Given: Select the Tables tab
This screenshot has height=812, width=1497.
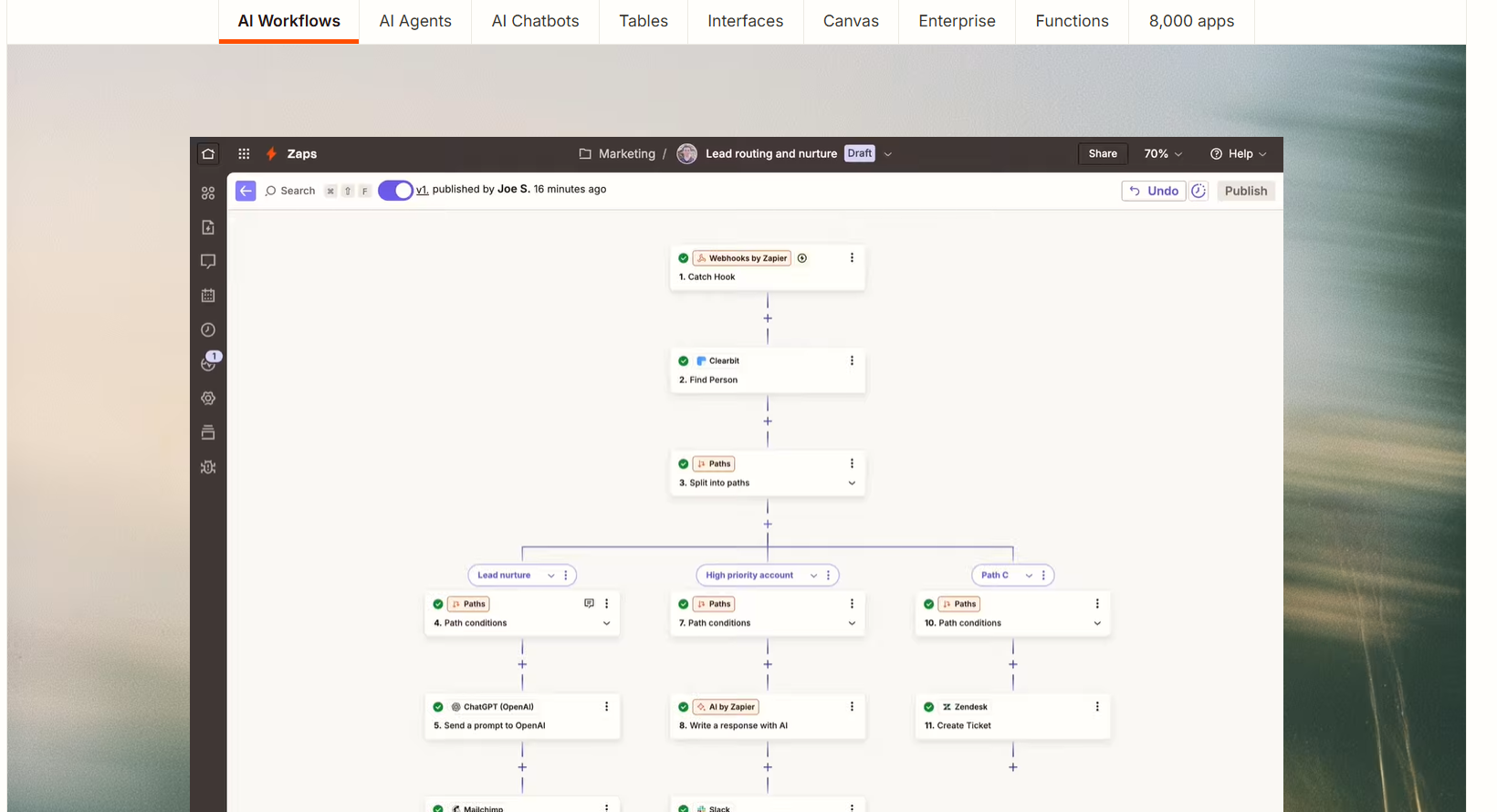Looking at the screenshot, I should point(644,21).
